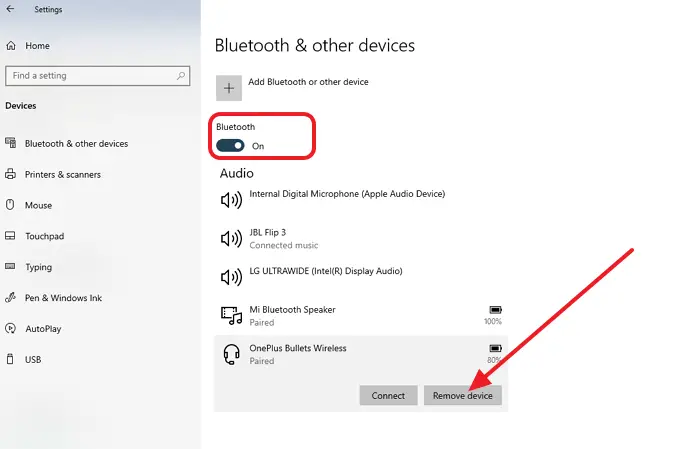Open Pen & Windows Ink settings

click(x=63, y=298)
